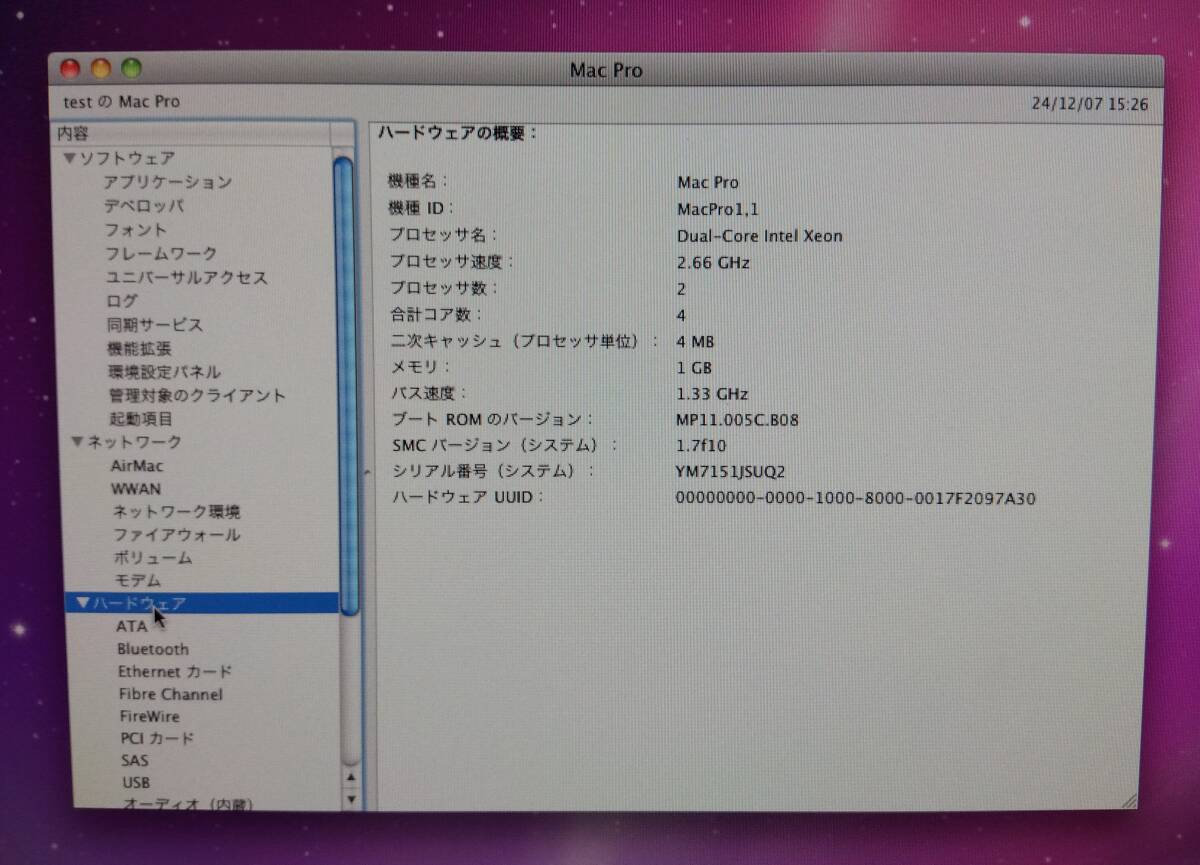1200x865 pixels.
Task: Select 環境設定パネル in the sidebar
Action: 164,372
